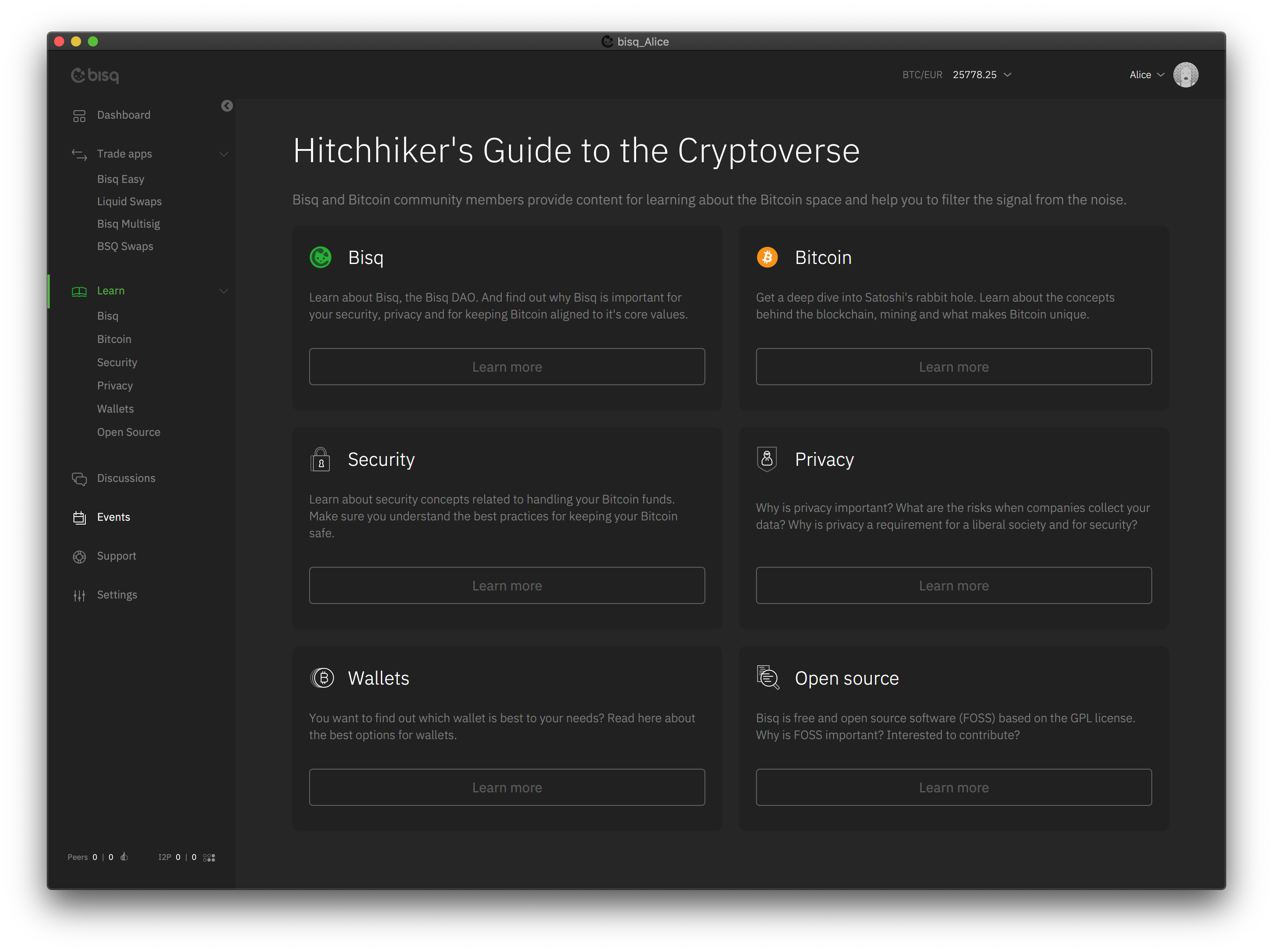This screenshot has width=1273, height=952.
Task: Select Bisq Easy in sidebar
Action: 121,180
